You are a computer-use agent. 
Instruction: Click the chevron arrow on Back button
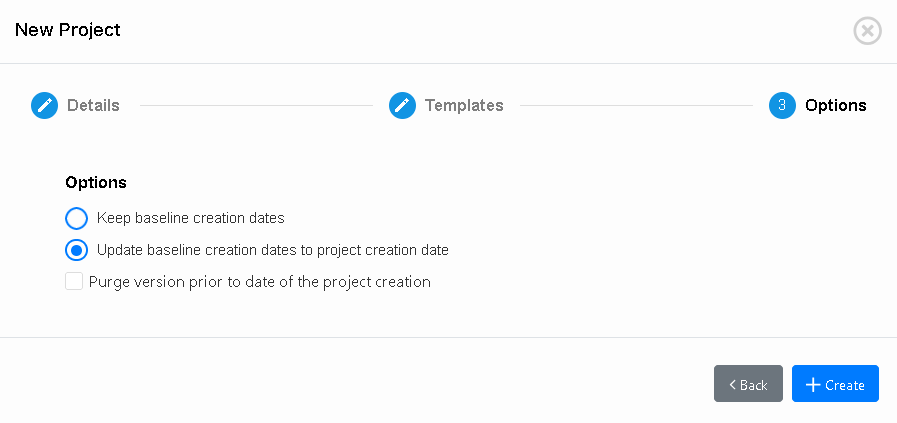point(733,385)
